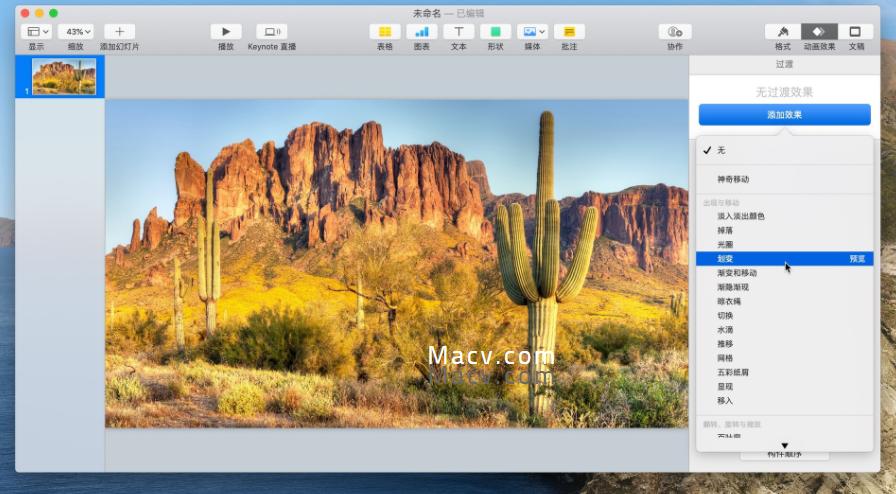Toggle the 动画效果 animate inspector
This screenshot has height=494, width=896.
pos(819,31)
